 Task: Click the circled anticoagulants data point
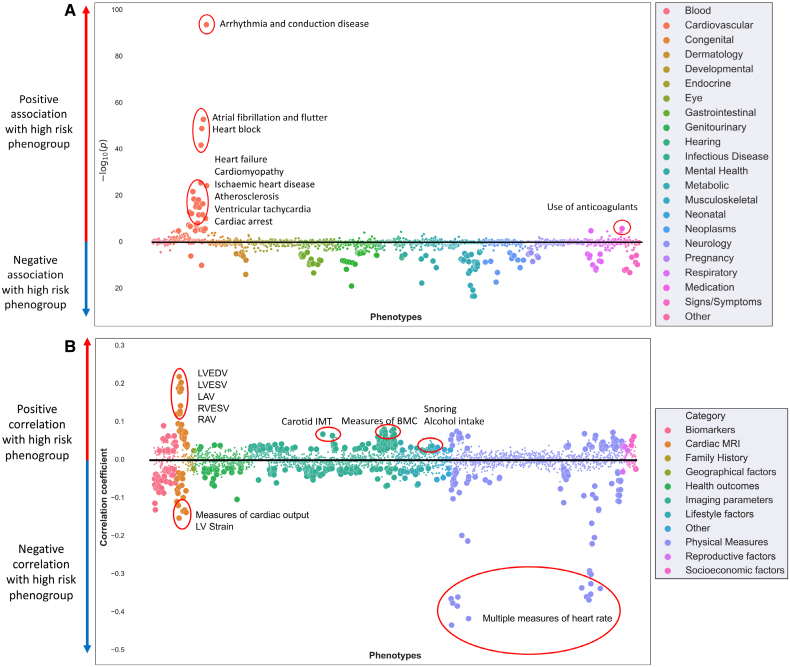(622, 228)
